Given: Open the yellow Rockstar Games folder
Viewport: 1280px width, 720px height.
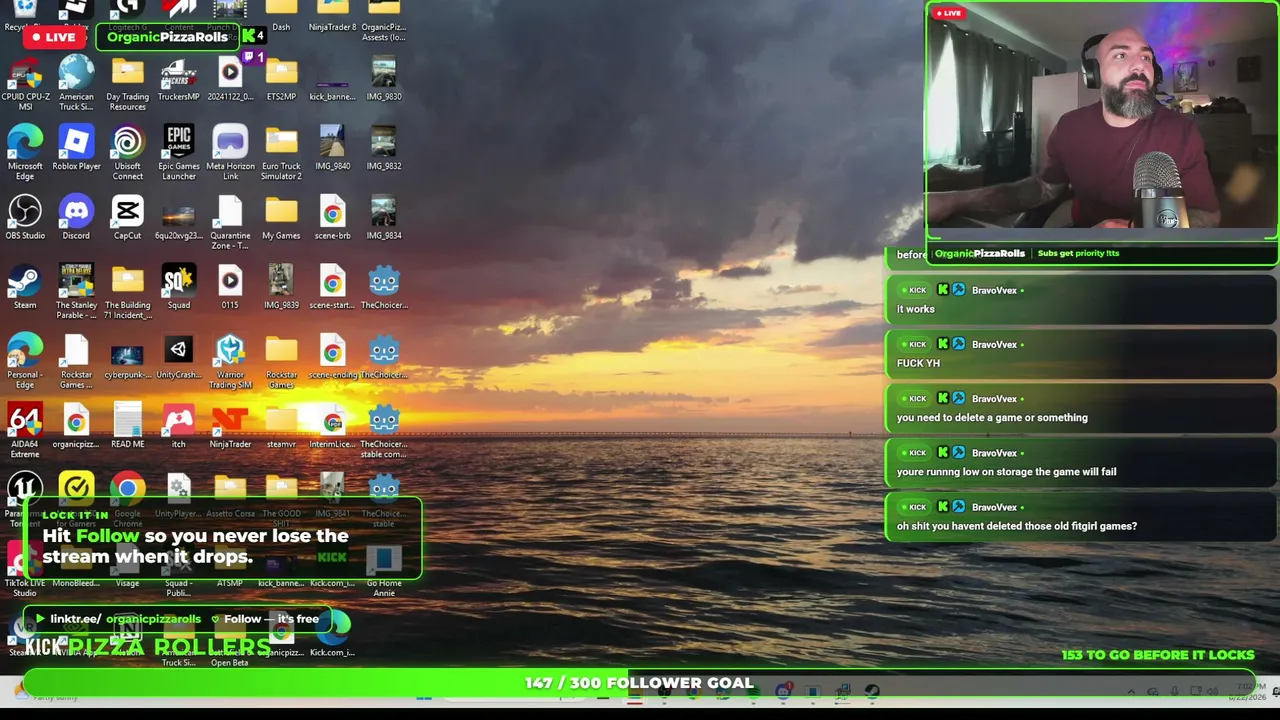Looking at the screenshot, I should (x=281, y=360).
